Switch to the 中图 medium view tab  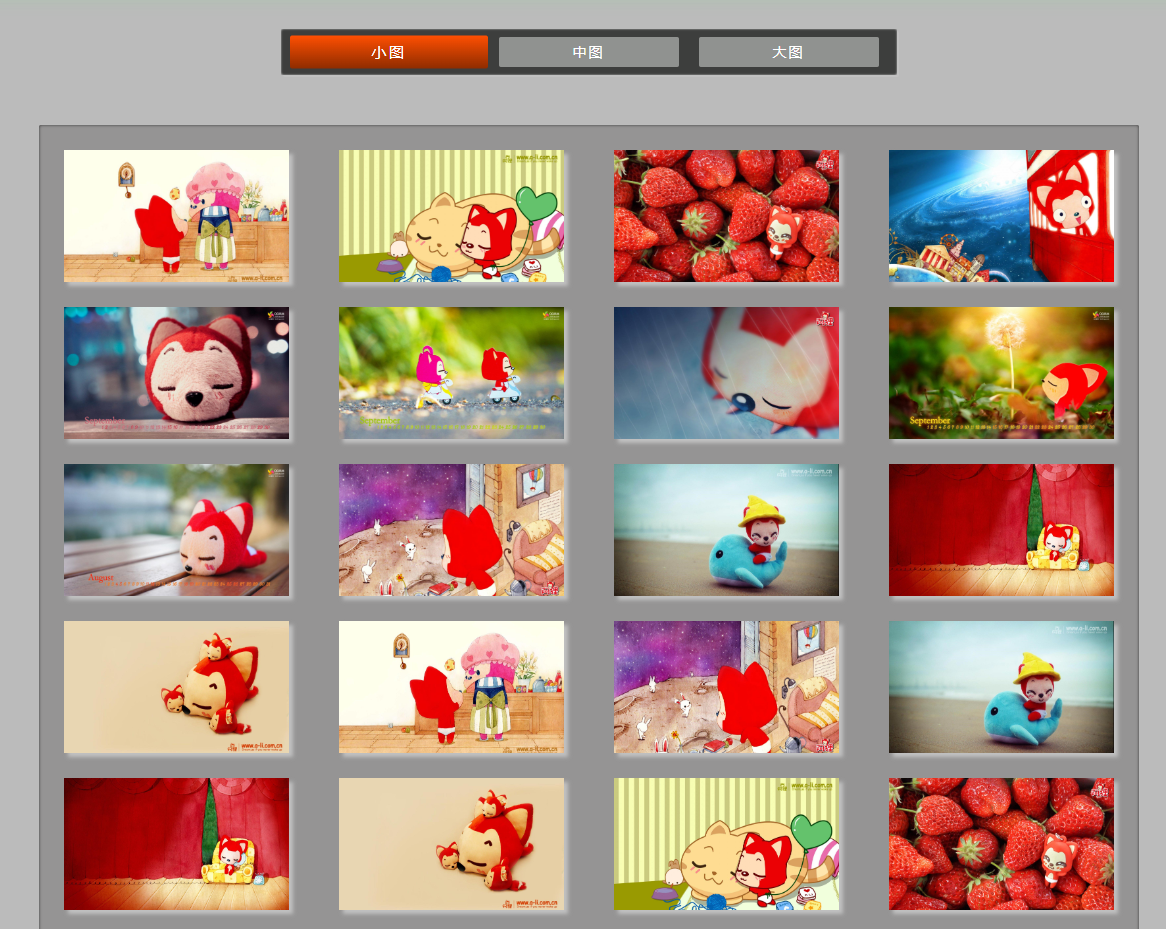(x=588, y=52)
